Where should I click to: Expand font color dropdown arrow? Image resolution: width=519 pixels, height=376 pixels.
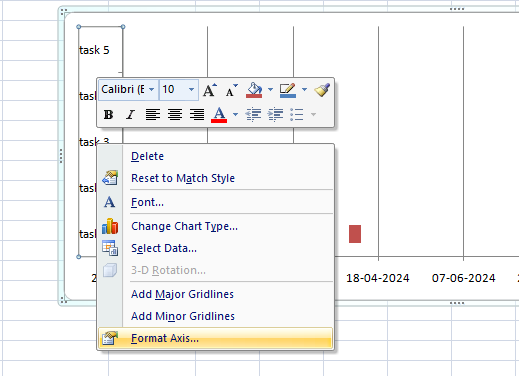(x=236, y=115)
